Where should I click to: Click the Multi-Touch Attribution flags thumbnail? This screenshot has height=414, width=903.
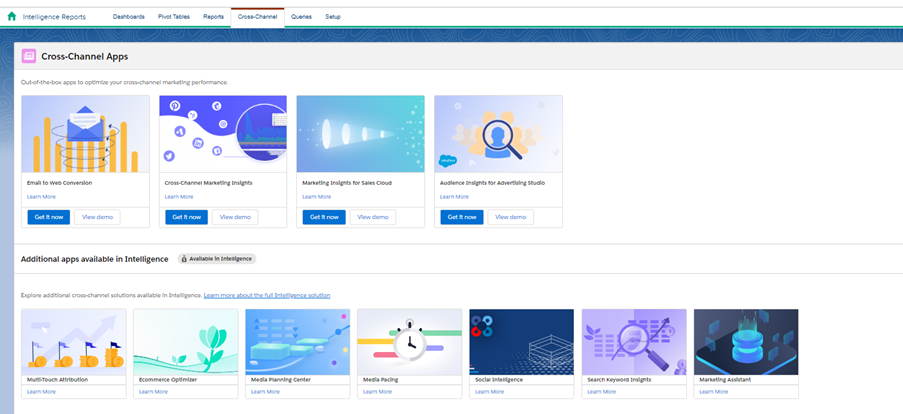coord(74,342)
